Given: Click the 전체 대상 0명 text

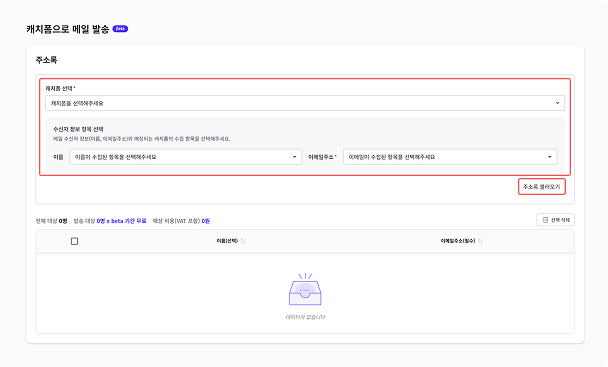Looking at the screenshot, I should point(51,221).
